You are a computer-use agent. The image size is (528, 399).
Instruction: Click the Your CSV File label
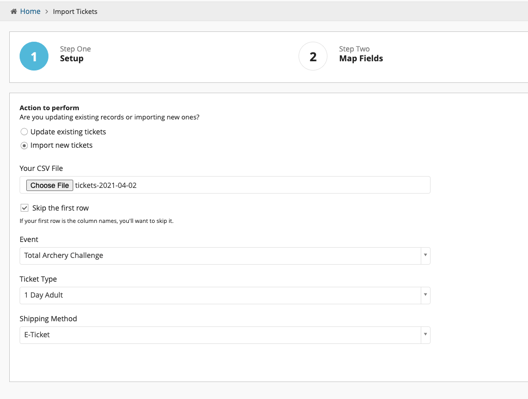41,168
